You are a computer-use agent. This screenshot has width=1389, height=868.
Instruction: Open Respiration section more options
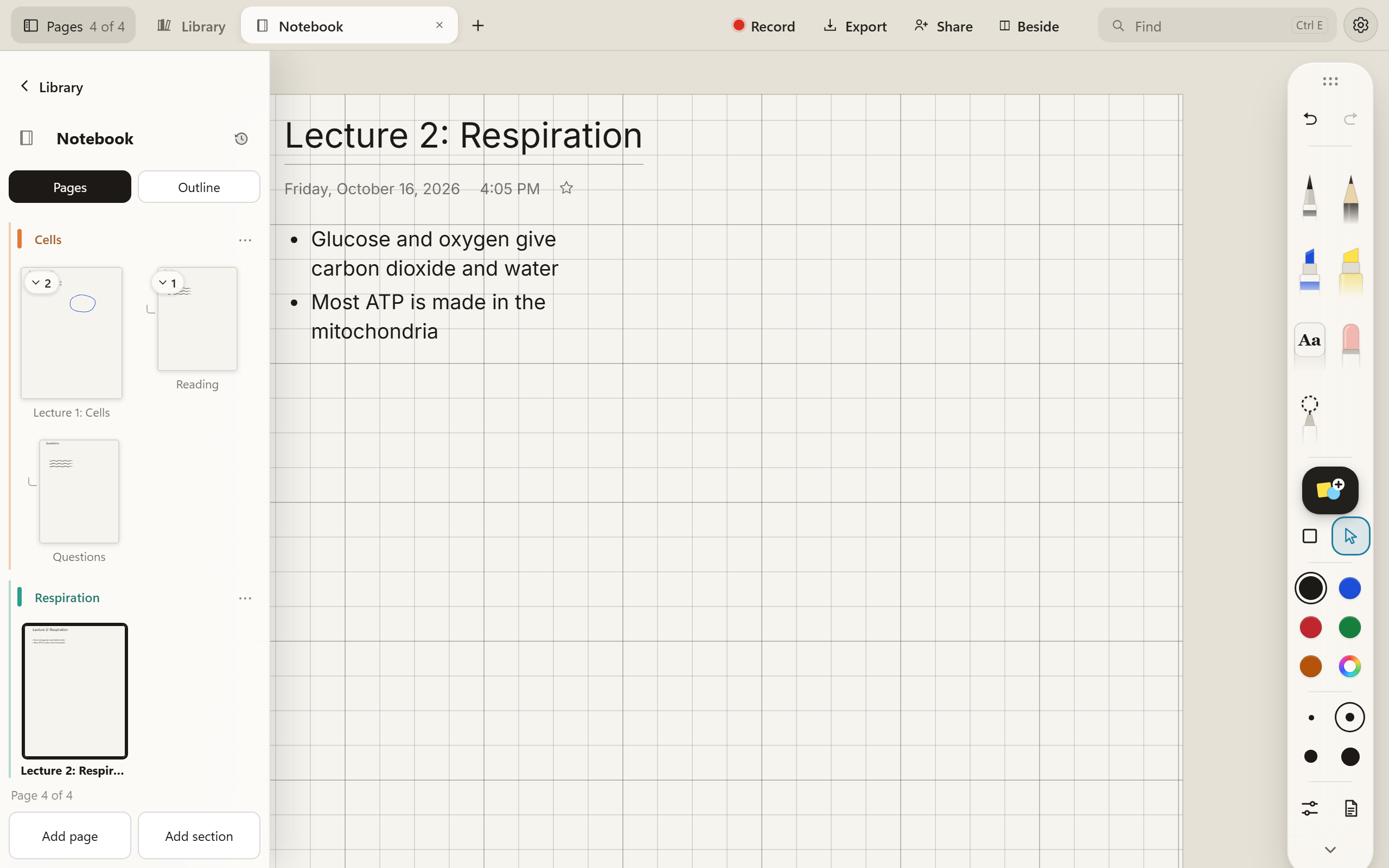pos(245,598)
